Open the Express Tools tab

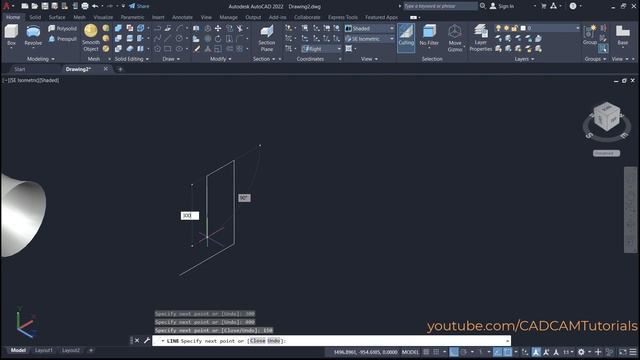click(342, 17)
